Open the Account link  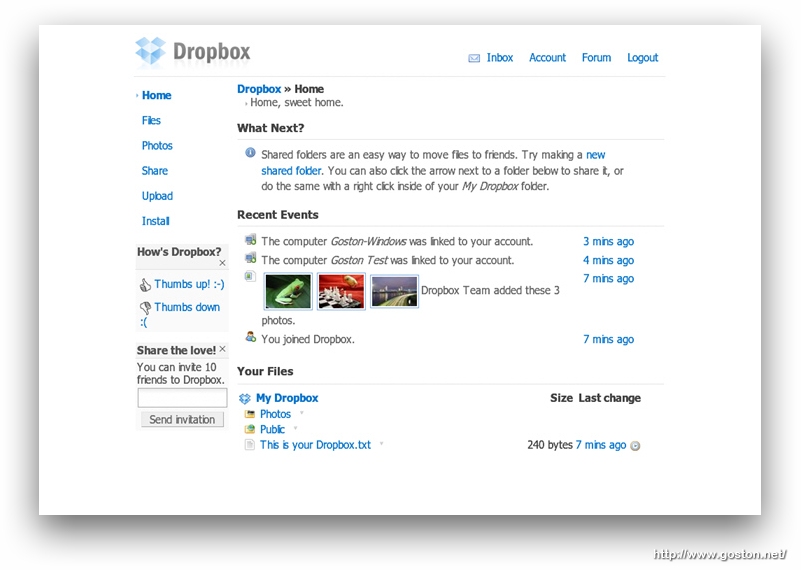(x=547, y=58)
